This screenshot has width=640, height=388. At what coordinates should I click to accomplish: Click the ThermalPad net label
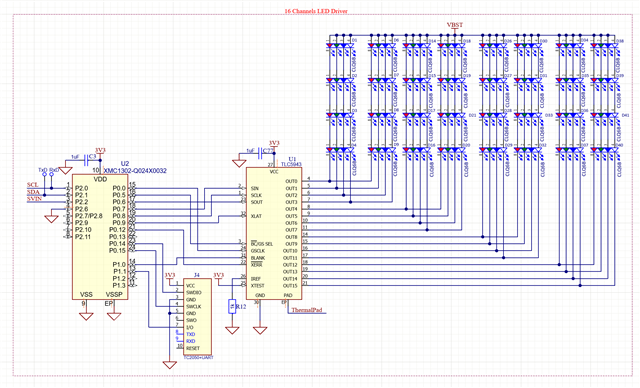pyautogui.click(x=307, y=310)
